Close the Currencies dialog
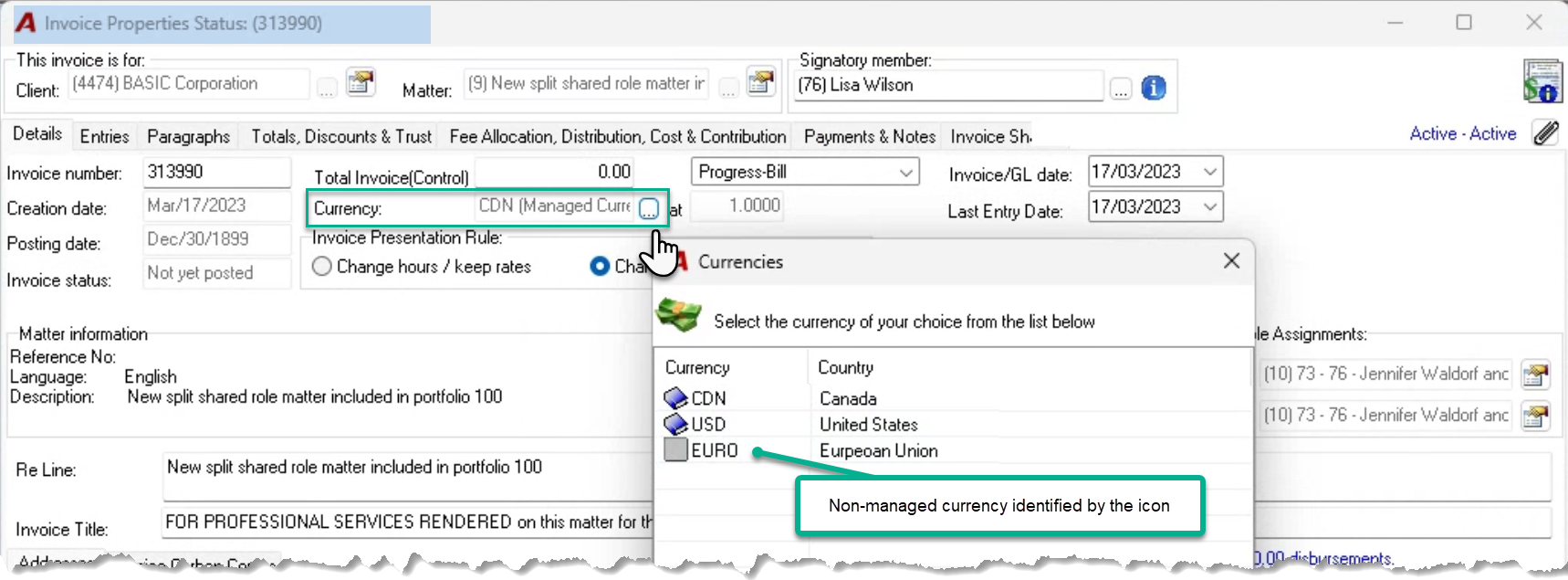The image size is (1568, 580). point(1231,261)
